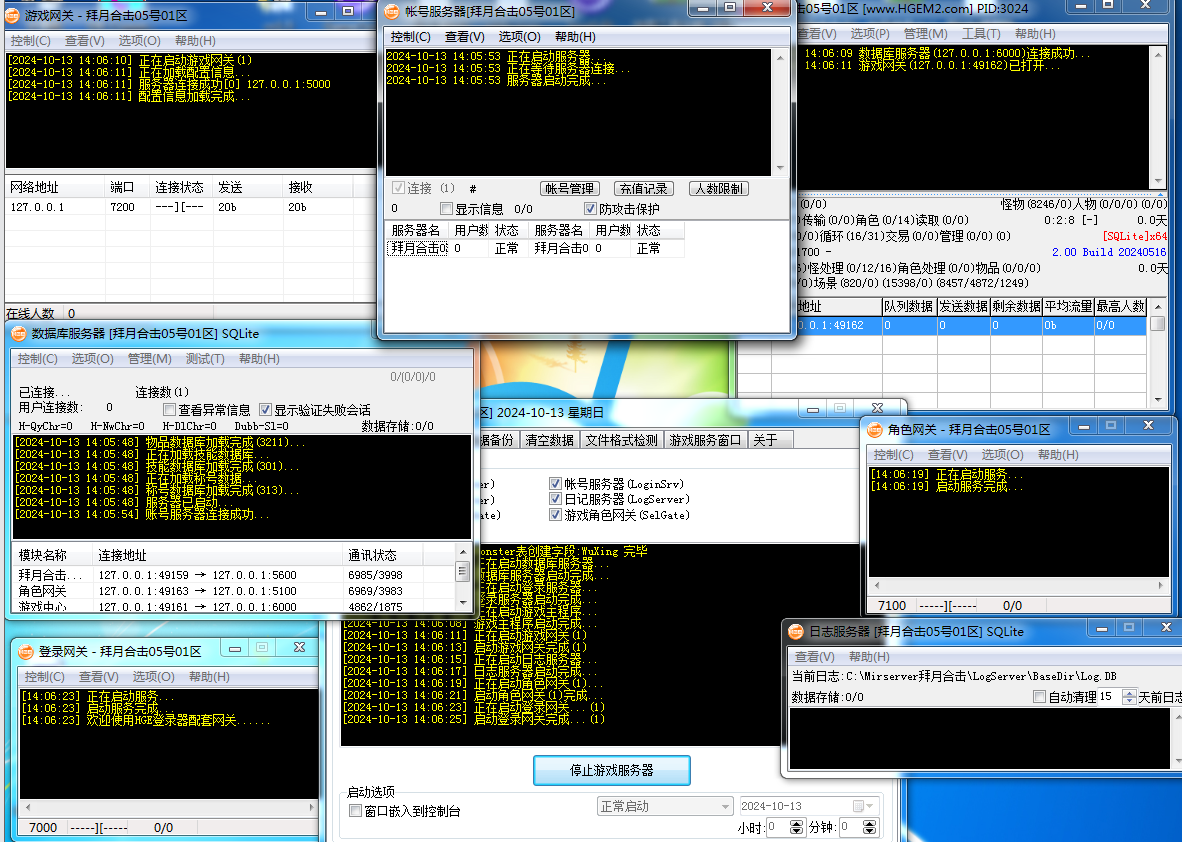
Task: Enable 自动清理 in log server
Action: click(x=1039, y=696)
